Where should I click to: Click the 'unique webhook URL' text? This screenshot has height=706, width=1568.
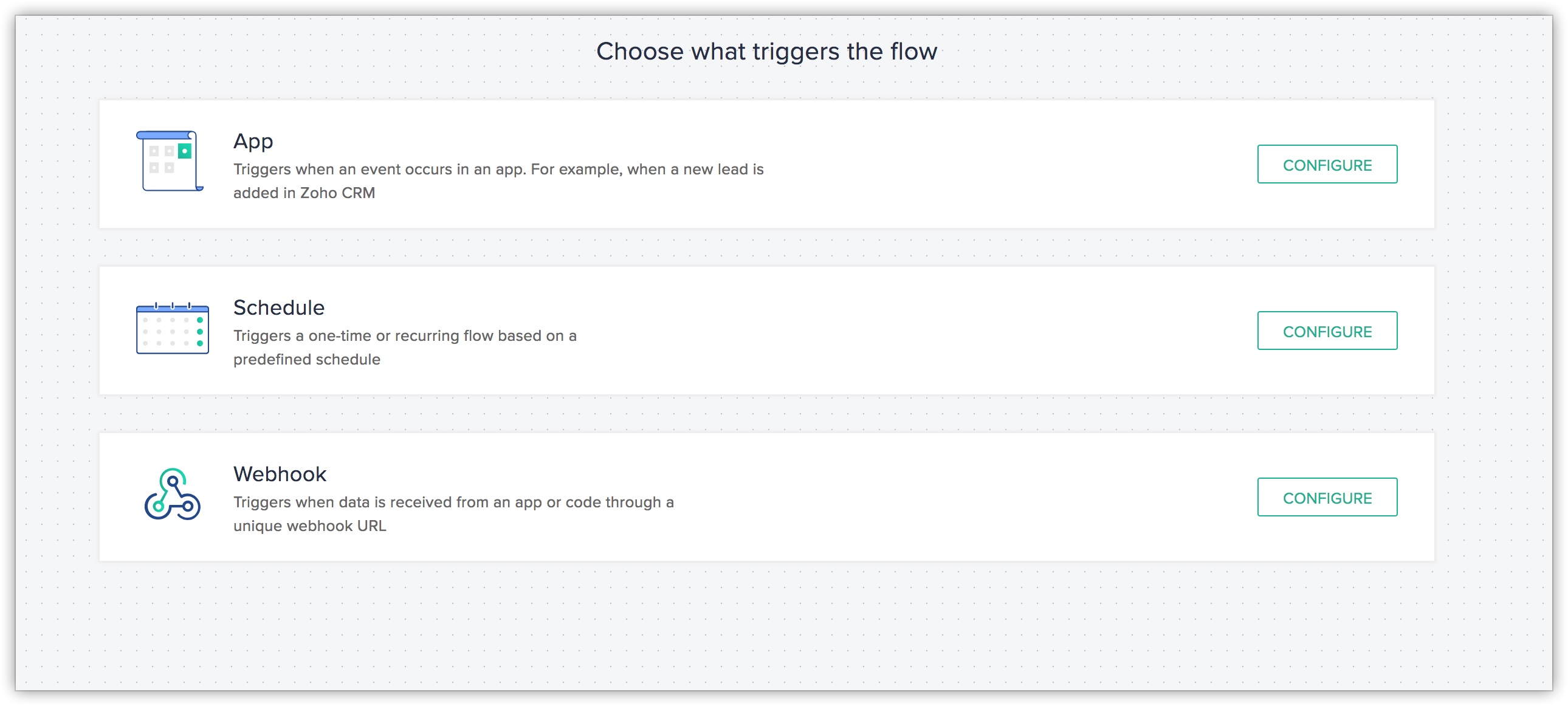click(310, 526)
